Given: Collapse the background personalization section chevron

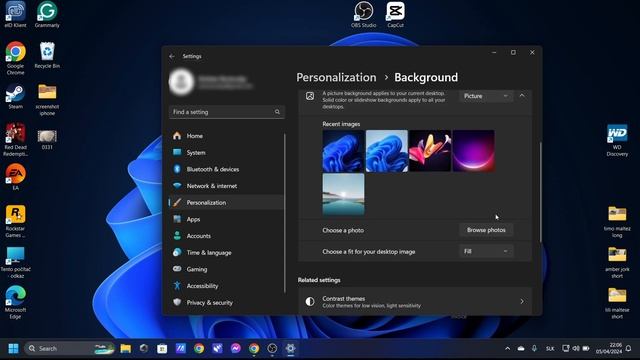Looking at the screenshot, I should coord(522,96).
